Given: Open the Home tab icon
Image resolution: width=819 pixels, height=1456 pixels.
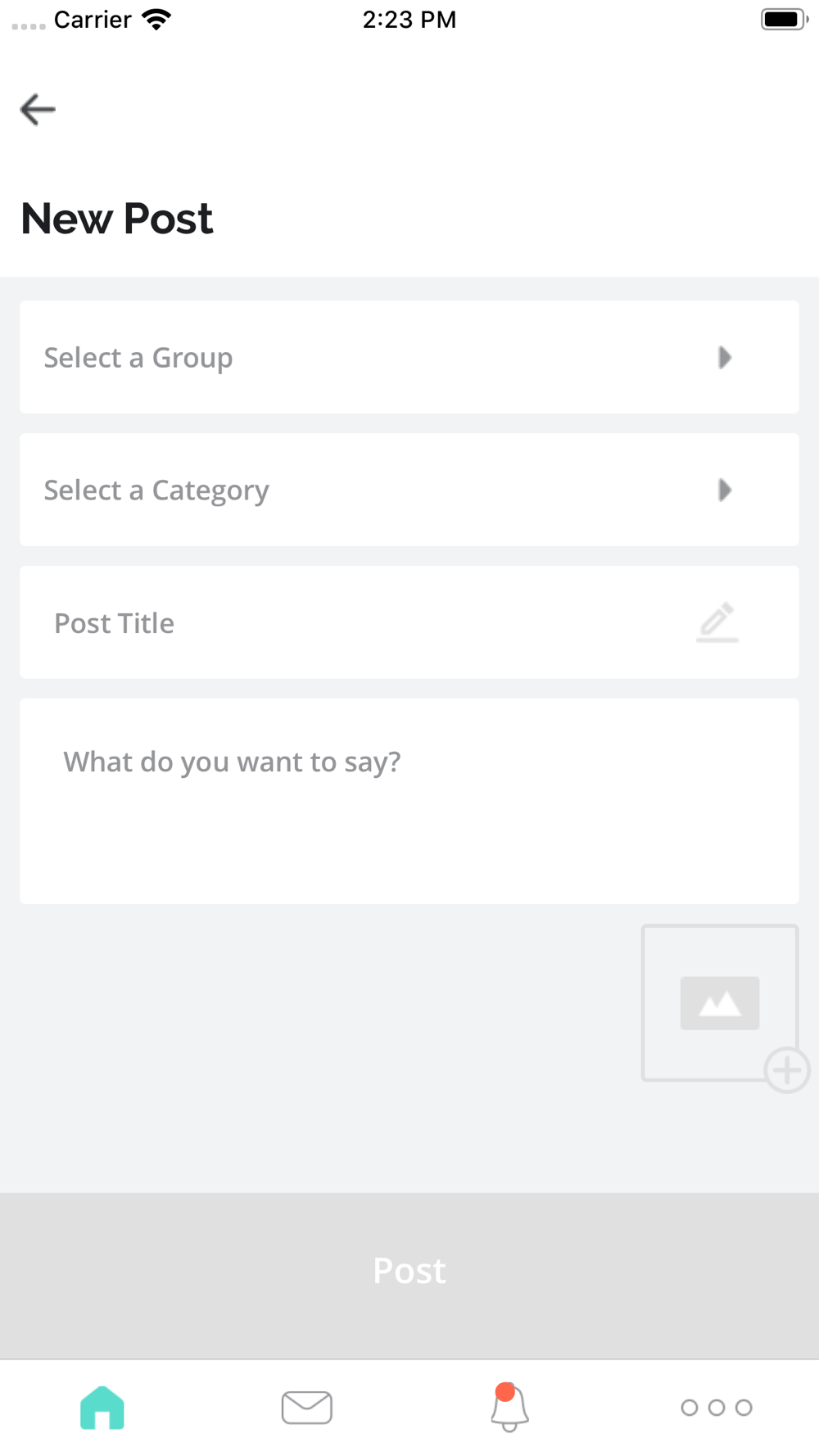Looking at the screenshot, I should (x=102, y=1408).
